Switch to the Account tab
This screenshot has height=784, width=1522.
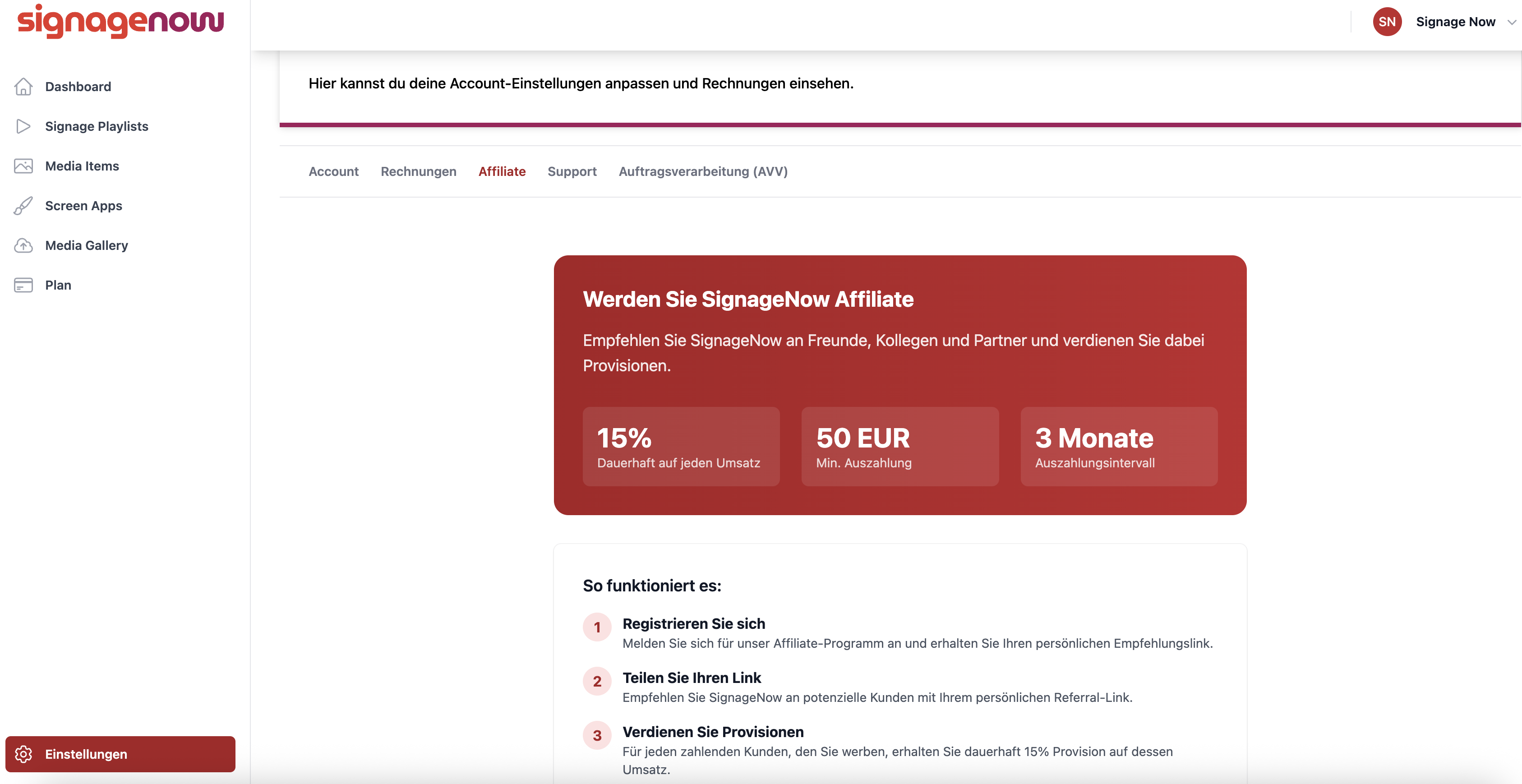(x=333, y=171)
